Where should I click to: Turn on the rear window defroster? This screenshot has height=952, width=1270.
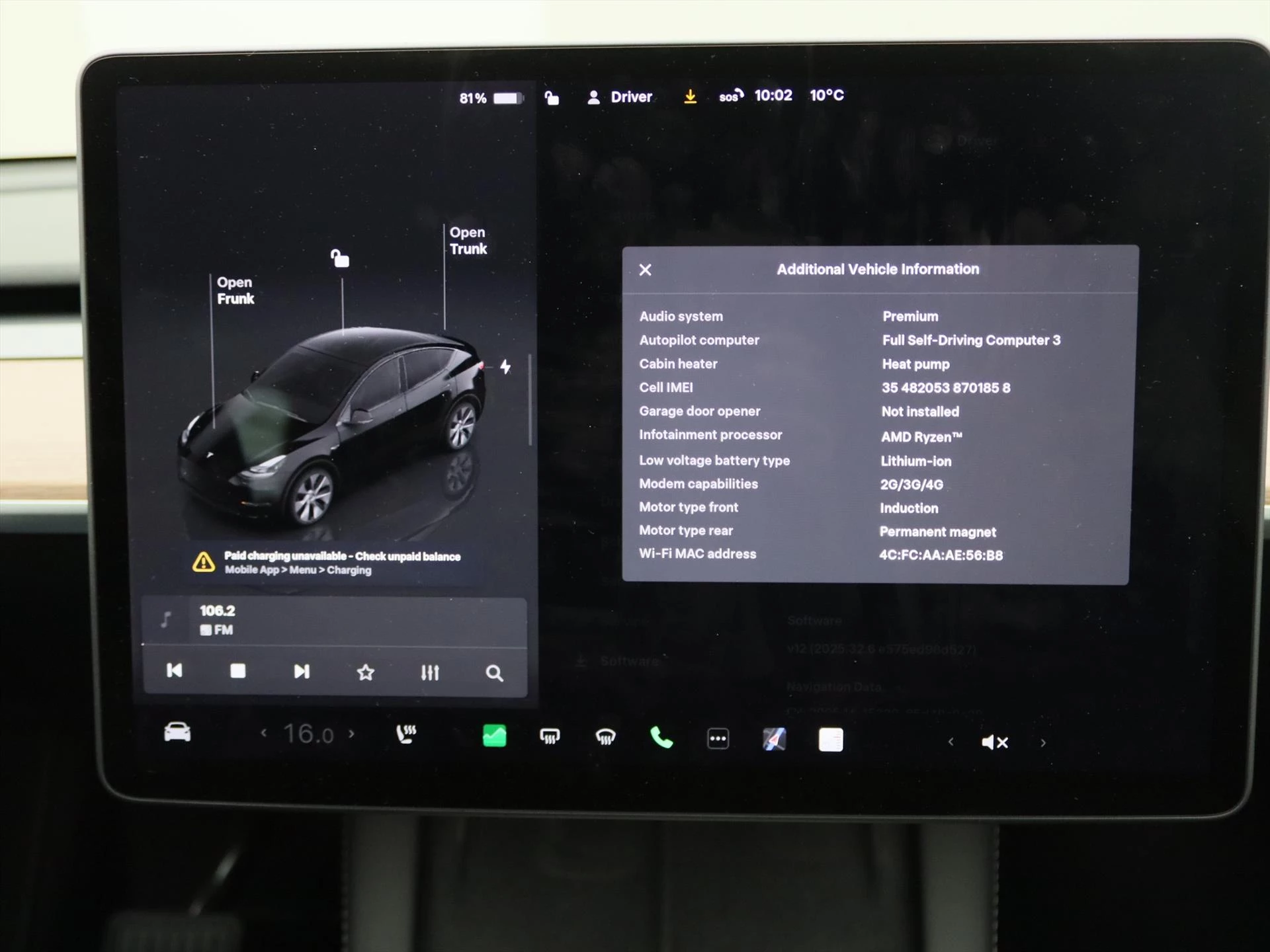(x=550, y=737)
